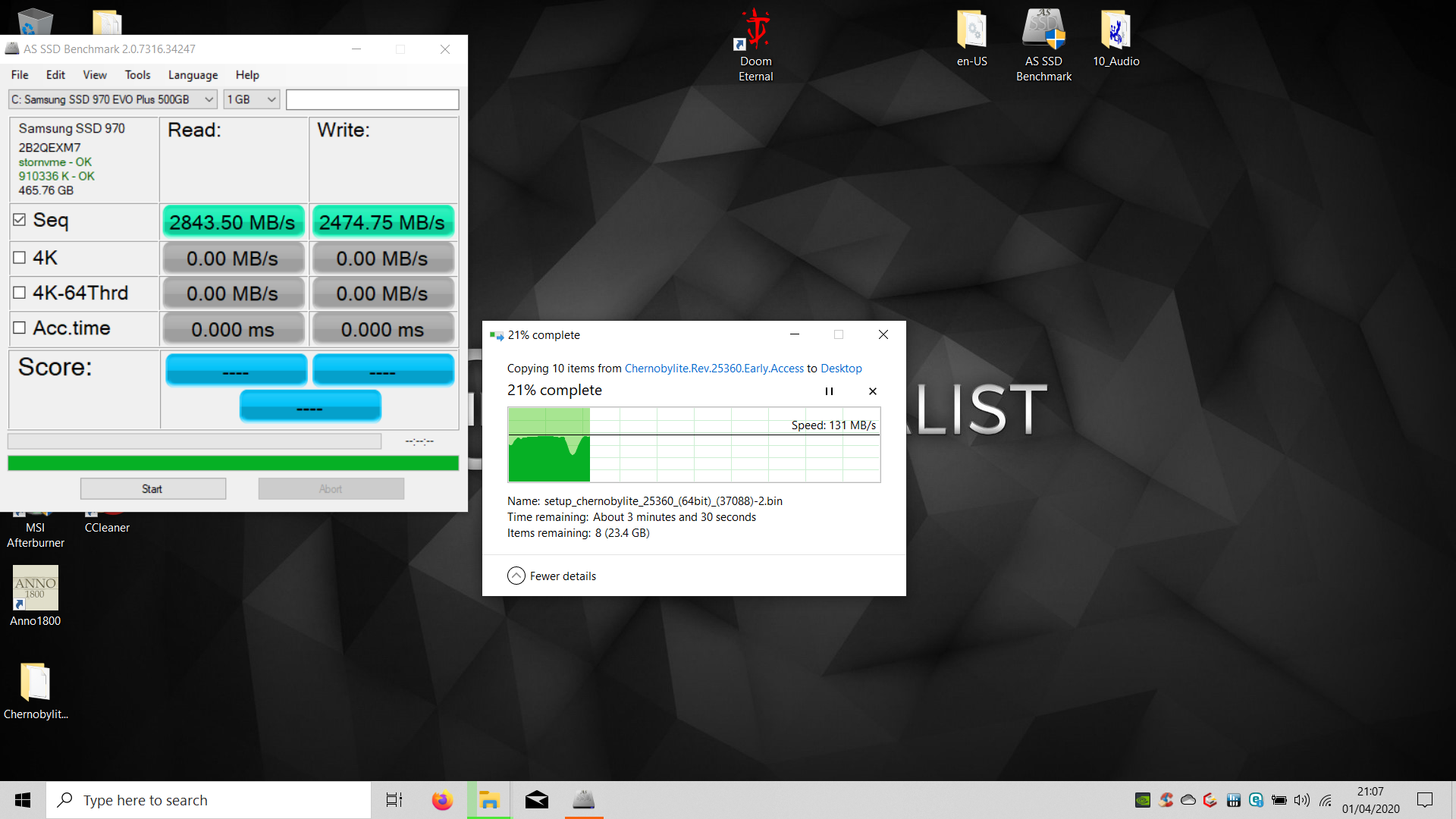Image resolution: width=1456 pixels, height=819 pixels.
Task: Click the 465.76 GB capacity text
Action: 46,190
